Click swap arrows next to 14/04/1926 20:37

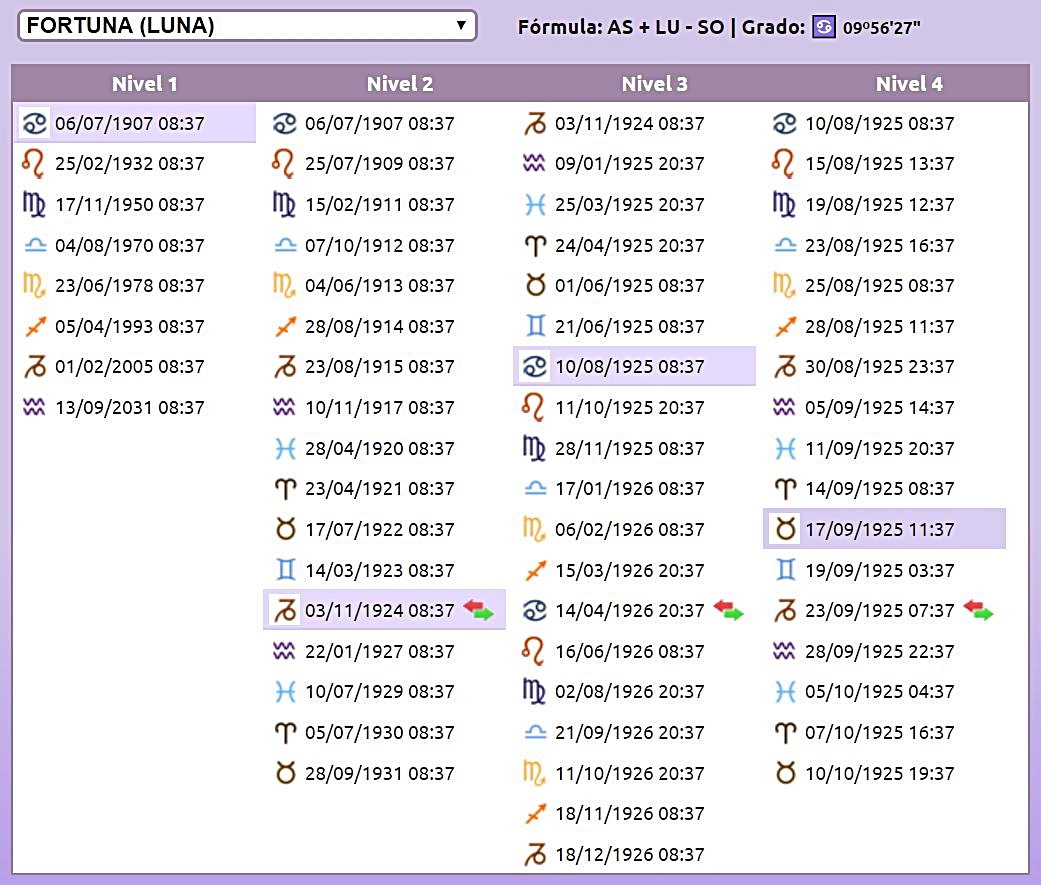click(x=728, y=610)
